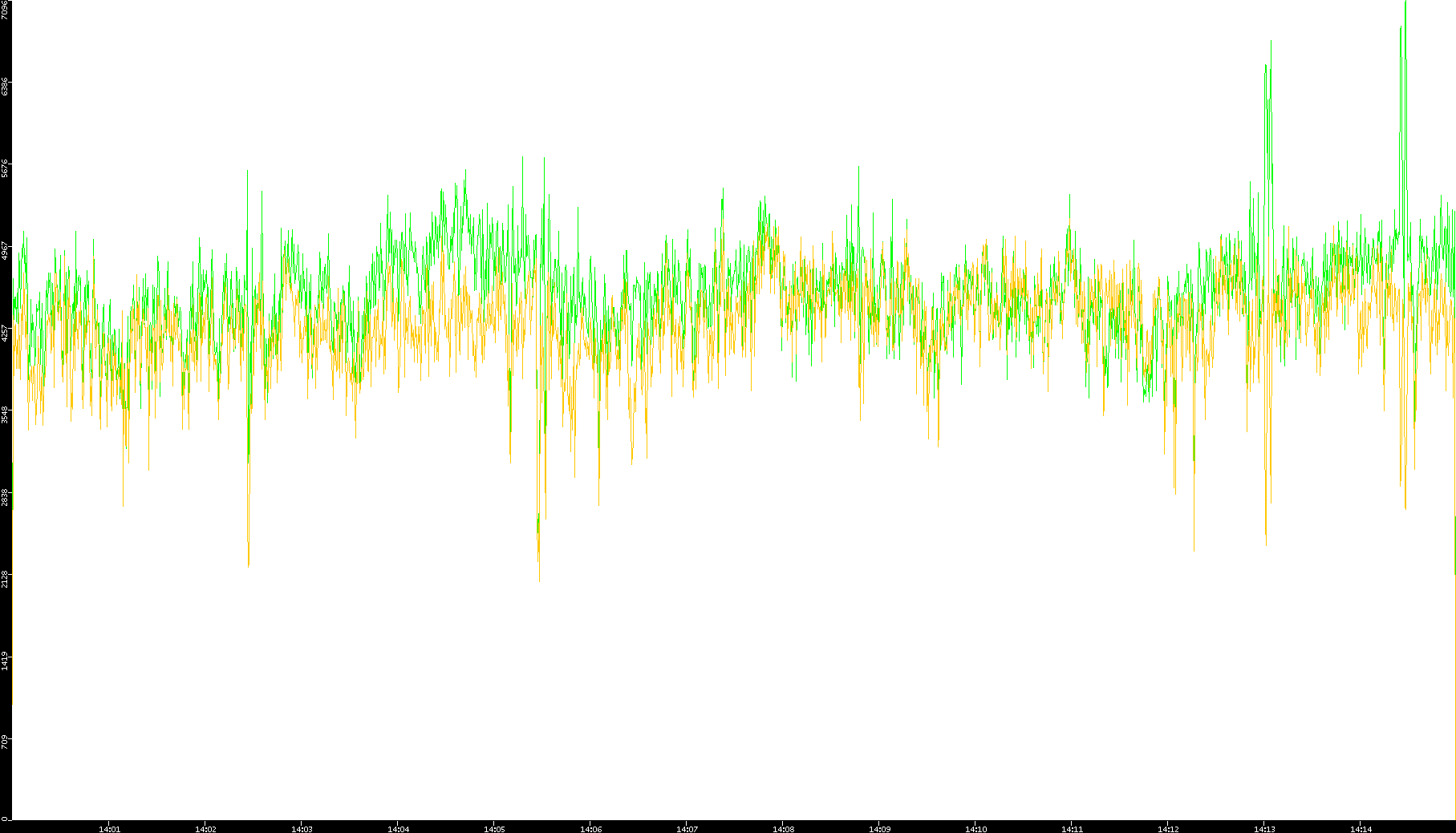
Task: Select the 14:03 tick on time axis
Action: coord(302,828)
